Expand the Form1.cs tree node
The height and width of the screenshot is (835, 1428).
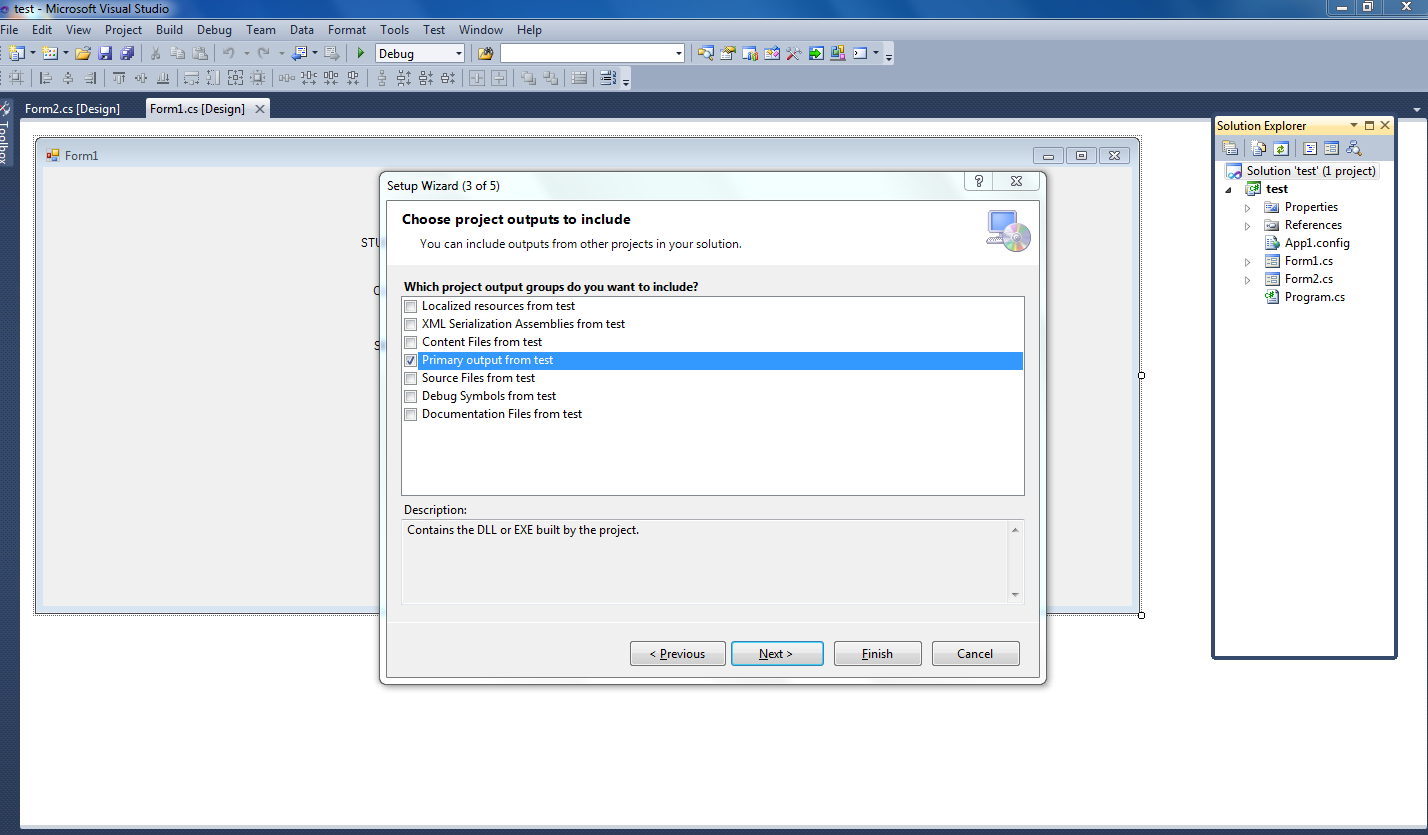pyautogui.click(x=1246, y=261)
